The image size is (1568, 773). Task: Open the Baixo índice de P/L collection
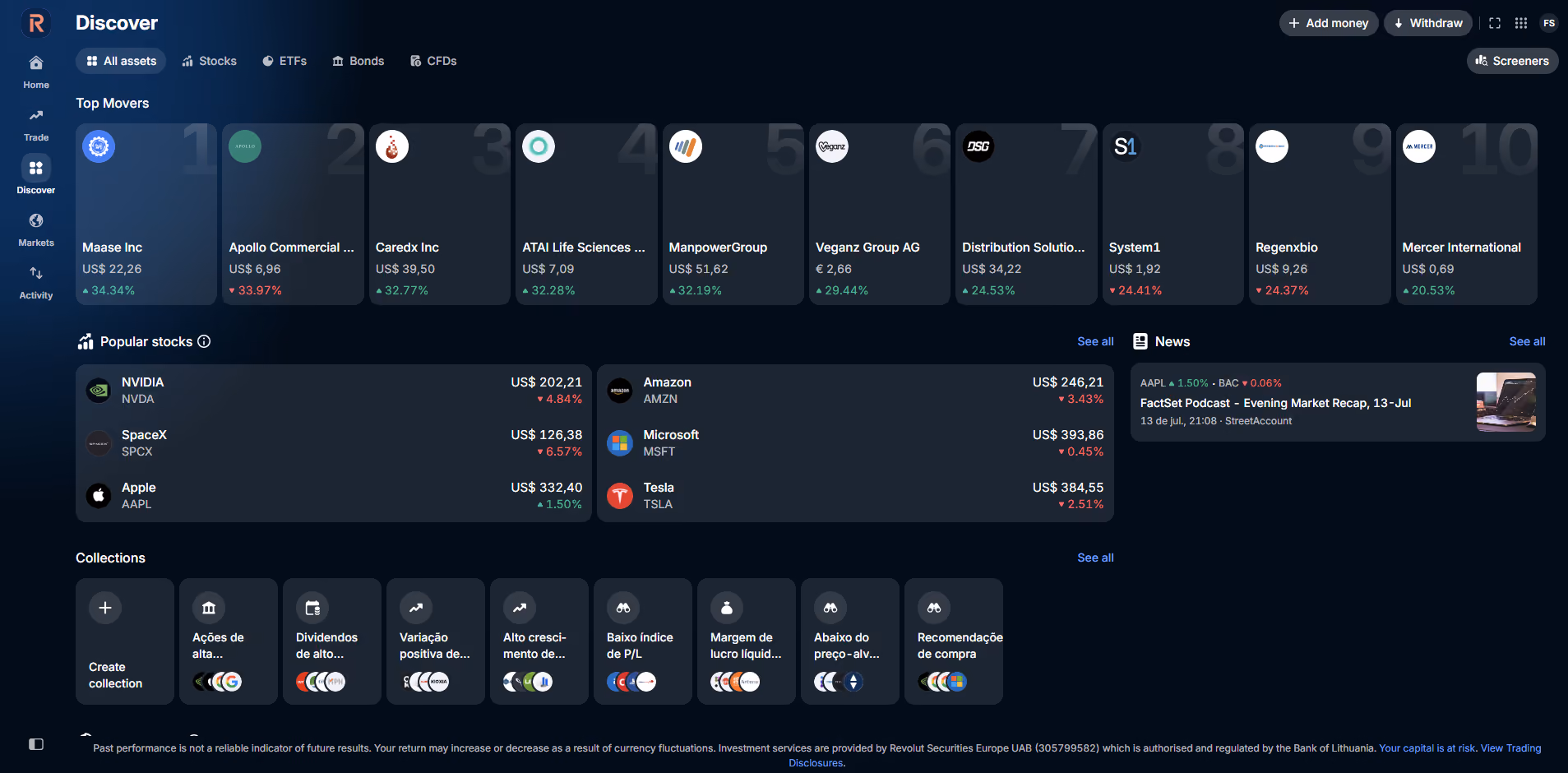point(643,641)
